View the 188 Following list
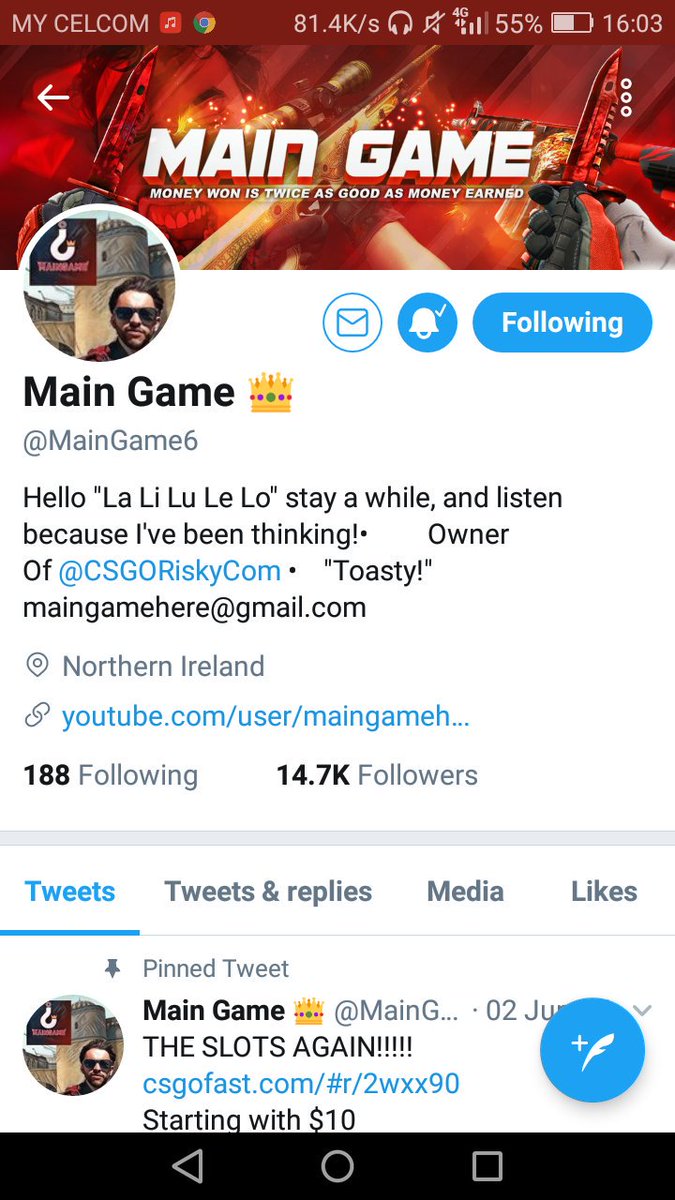The width and height of the screenshot is (675, 1200). click(110, 775)
